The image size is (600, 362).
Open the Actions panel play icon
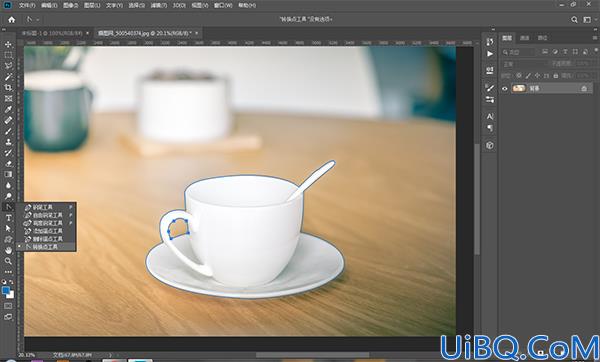(490, 54)
